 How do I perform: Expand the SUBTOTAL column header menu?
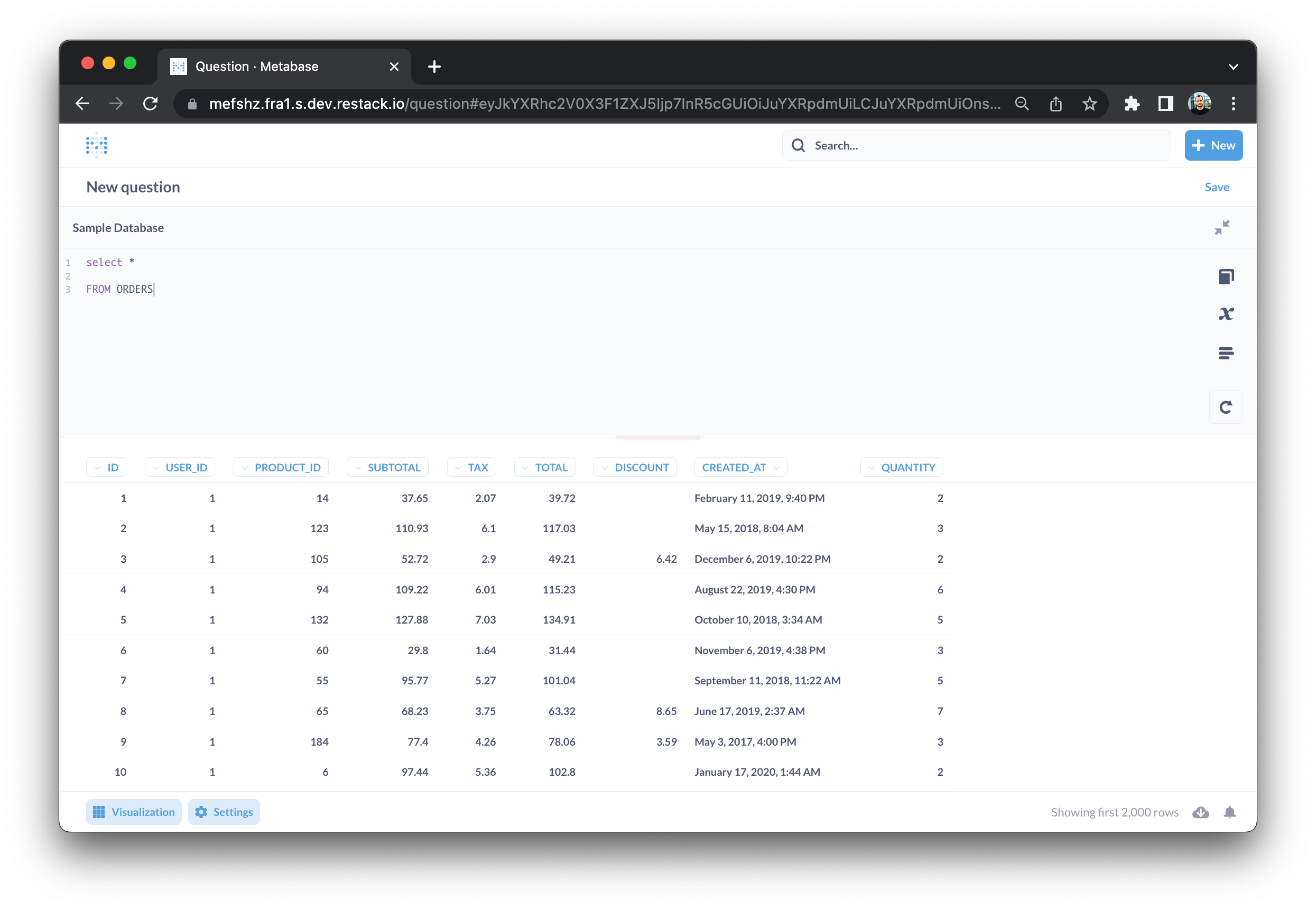tap(387, 467)
